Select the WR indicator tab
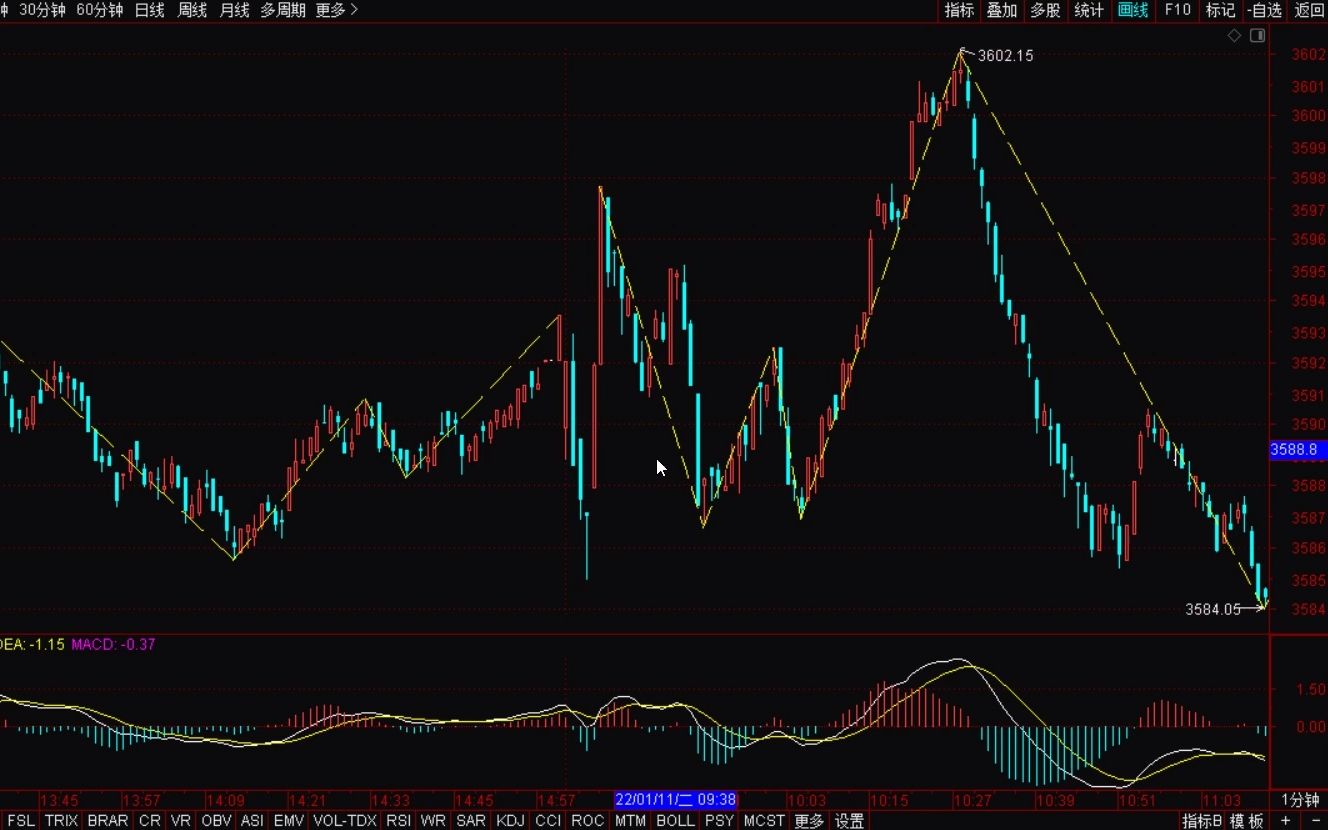The height and width of the screenshot is (830, 1328). coord(433,821)
